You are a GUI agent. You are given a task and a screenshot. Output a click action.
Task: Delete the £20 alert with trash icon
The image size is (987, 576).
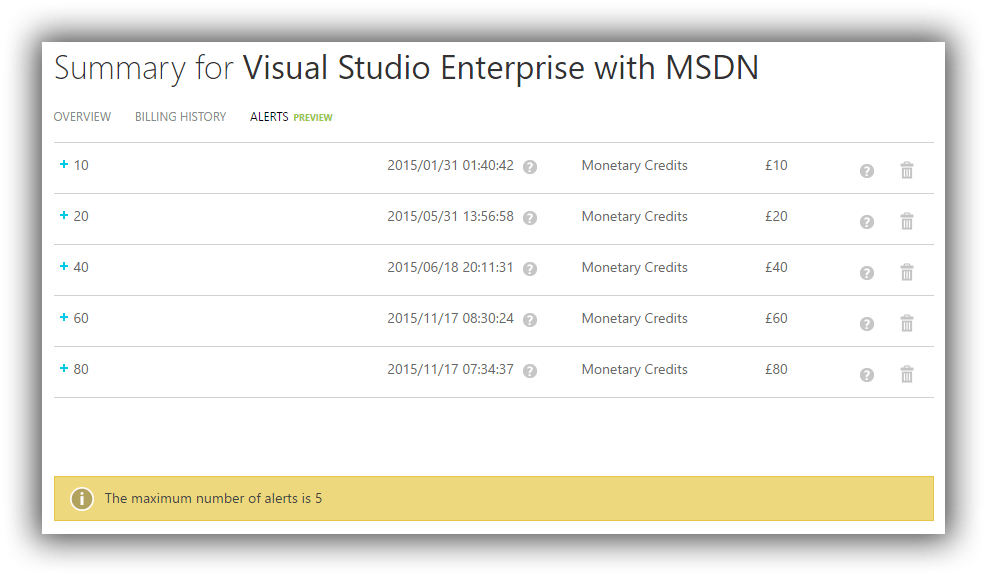point(906,221)
